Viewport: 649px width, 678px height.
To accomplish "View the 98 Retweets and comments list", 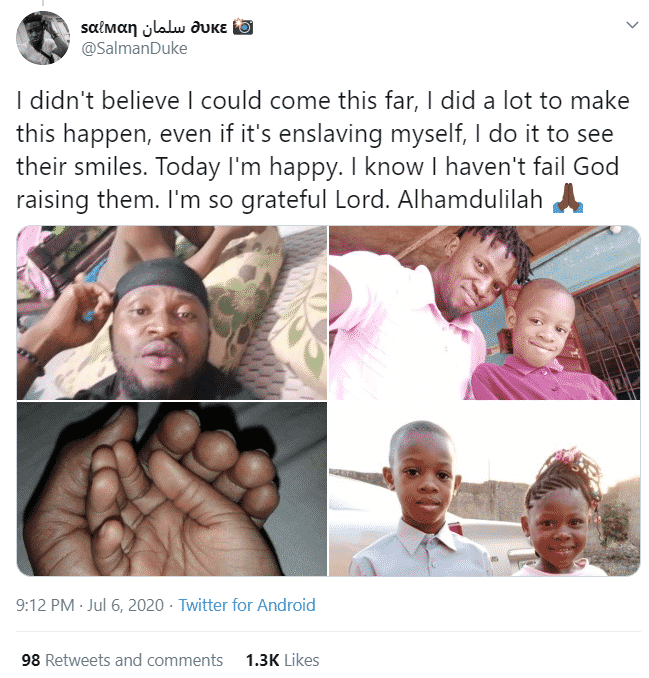I will tap(122, 660).
